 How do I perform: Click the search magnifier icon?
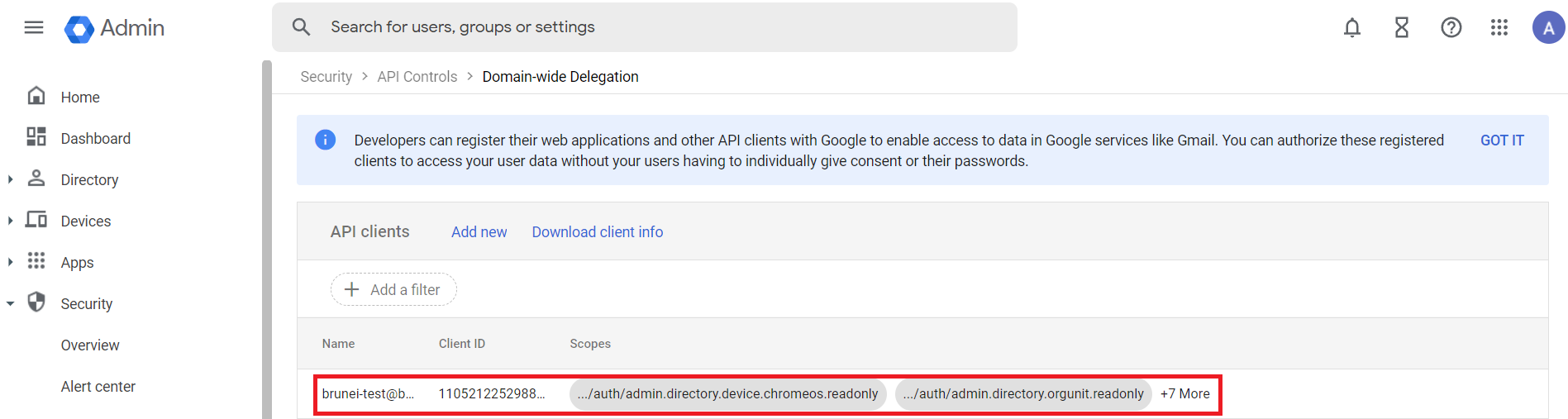[x=302, y=27]
